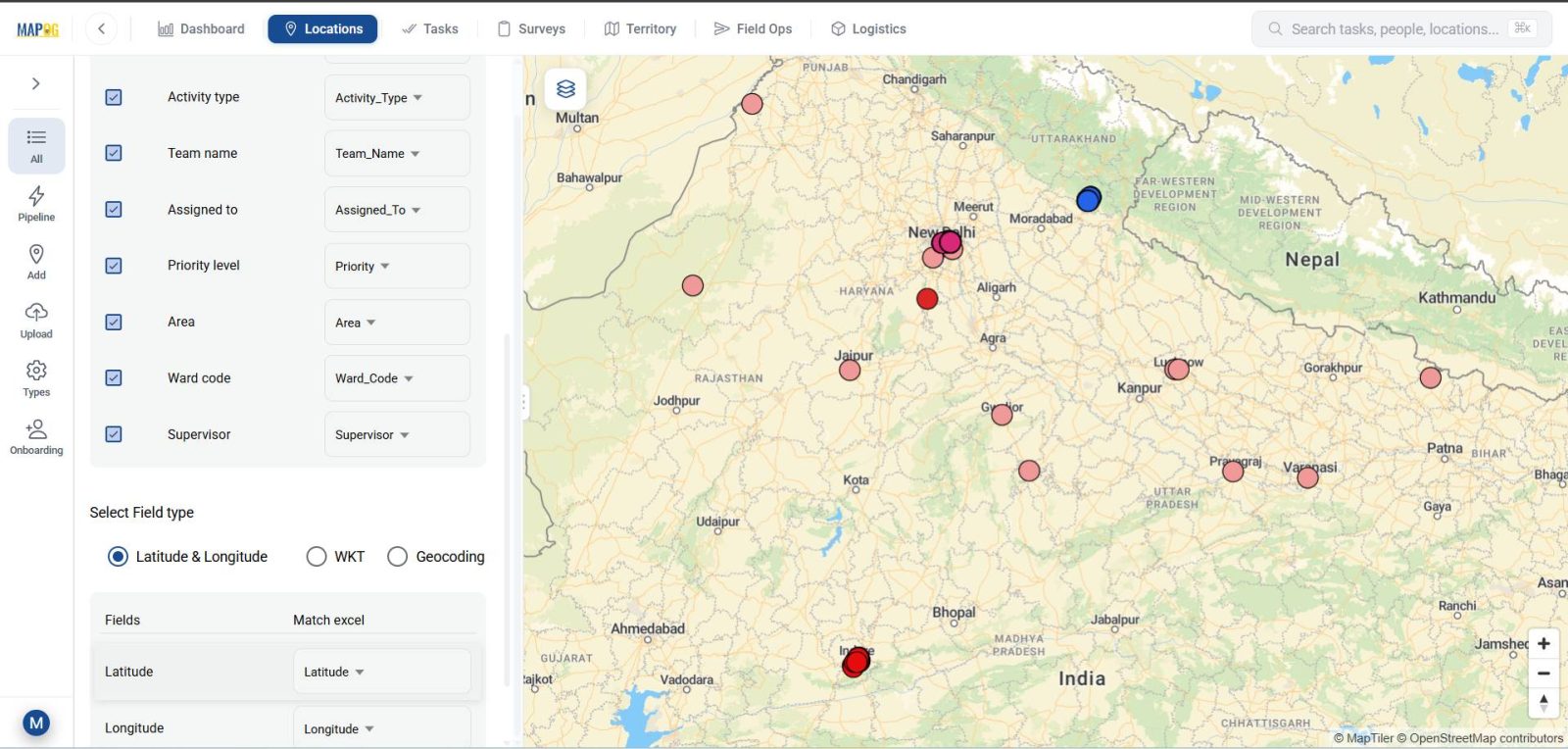The width and height of the screenshot is (1568, 749).
Task: Select the Locations tab
Action: 322,28
